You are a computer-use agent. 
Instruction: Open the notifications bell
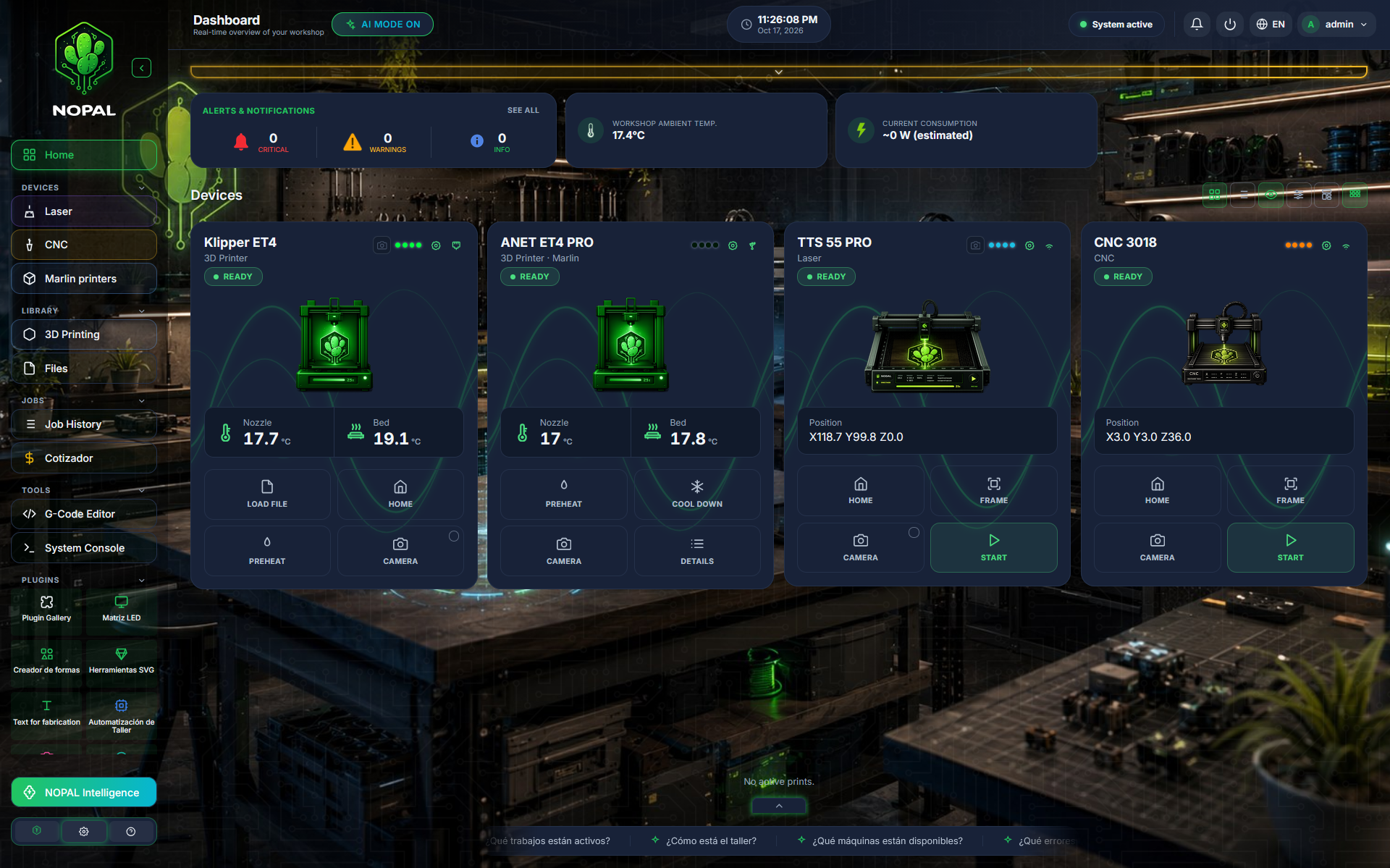pos(1197,24)
